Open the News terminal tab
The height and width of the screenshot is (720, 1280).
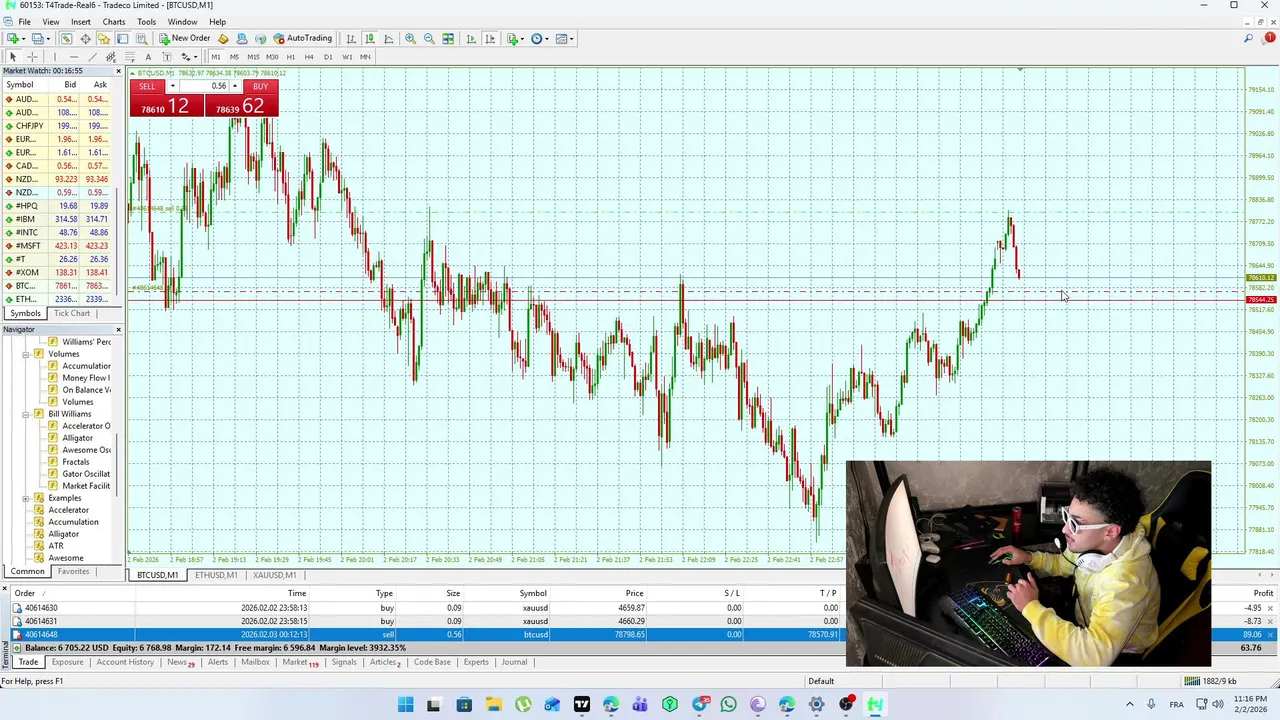[x=180, y=663]
